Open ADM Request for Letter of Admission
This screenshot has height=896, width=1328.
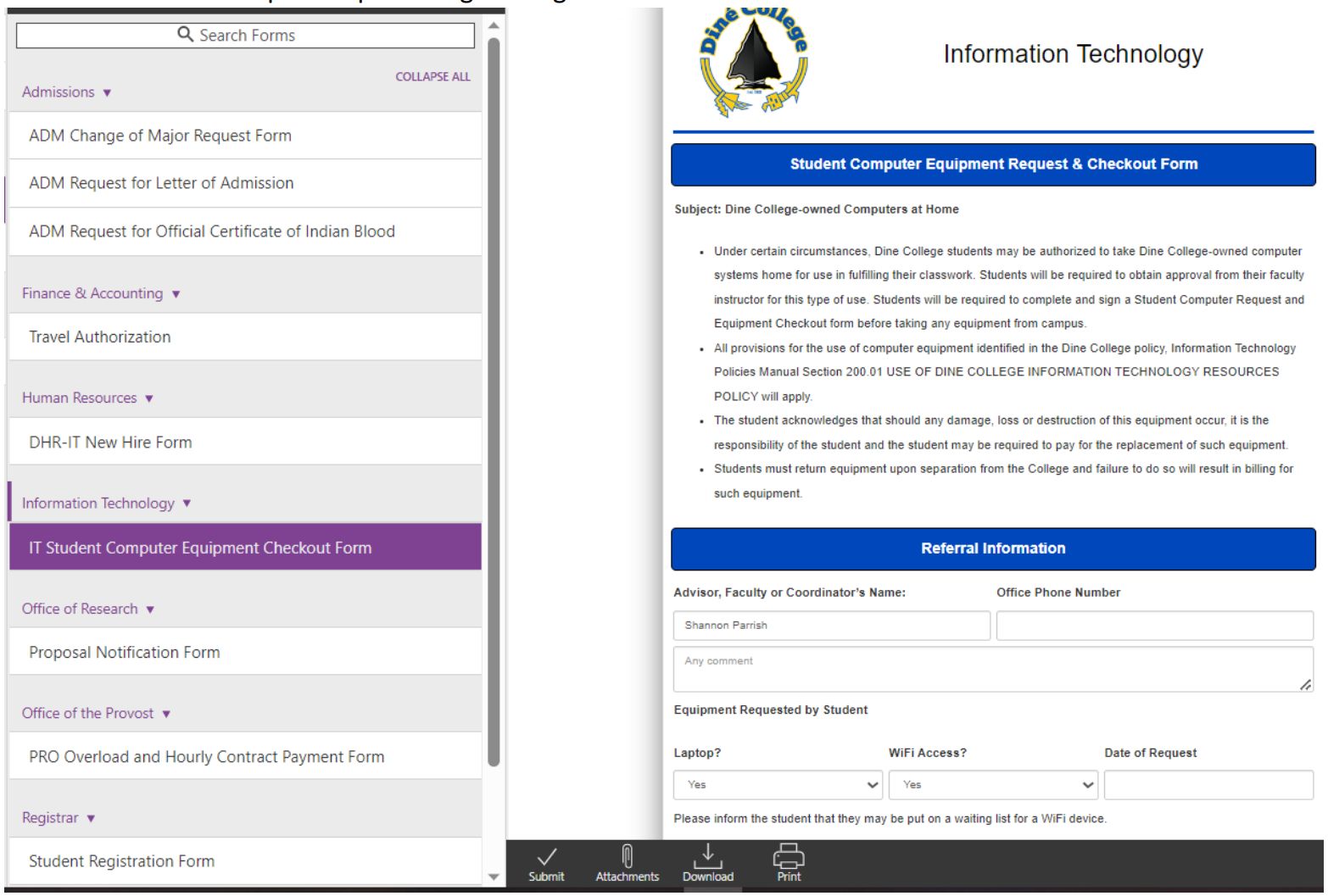pyautogui.click(x=245, y=183)
